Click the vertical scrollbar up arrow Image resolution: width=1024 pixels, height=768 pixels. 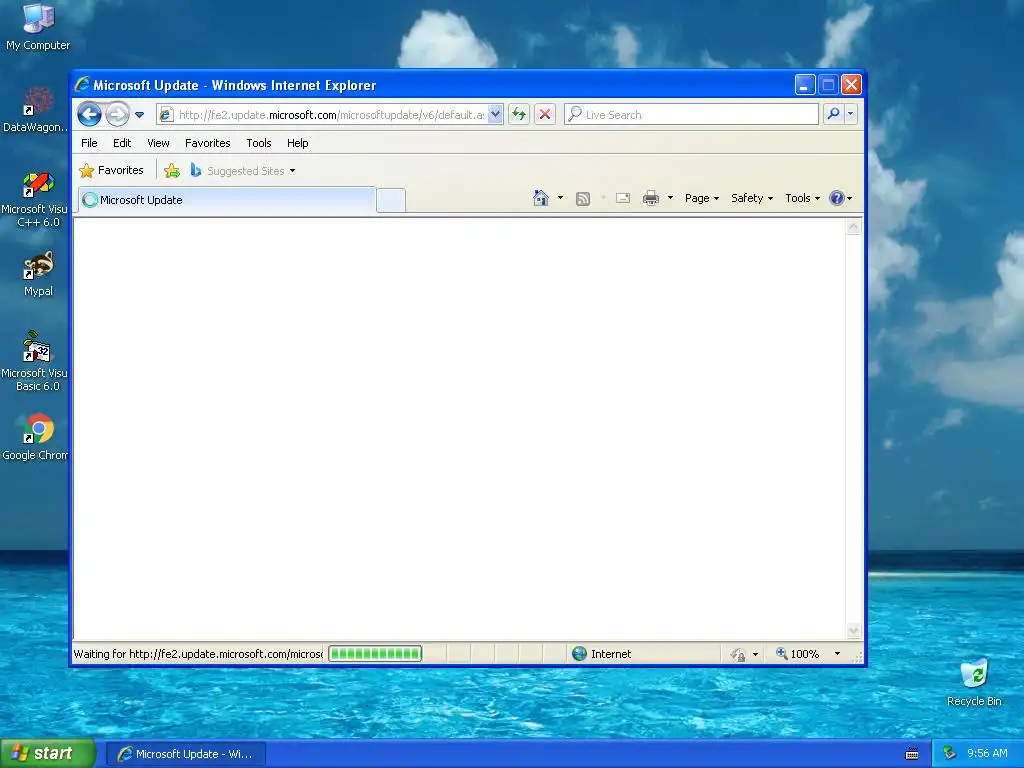coord(854,227)
